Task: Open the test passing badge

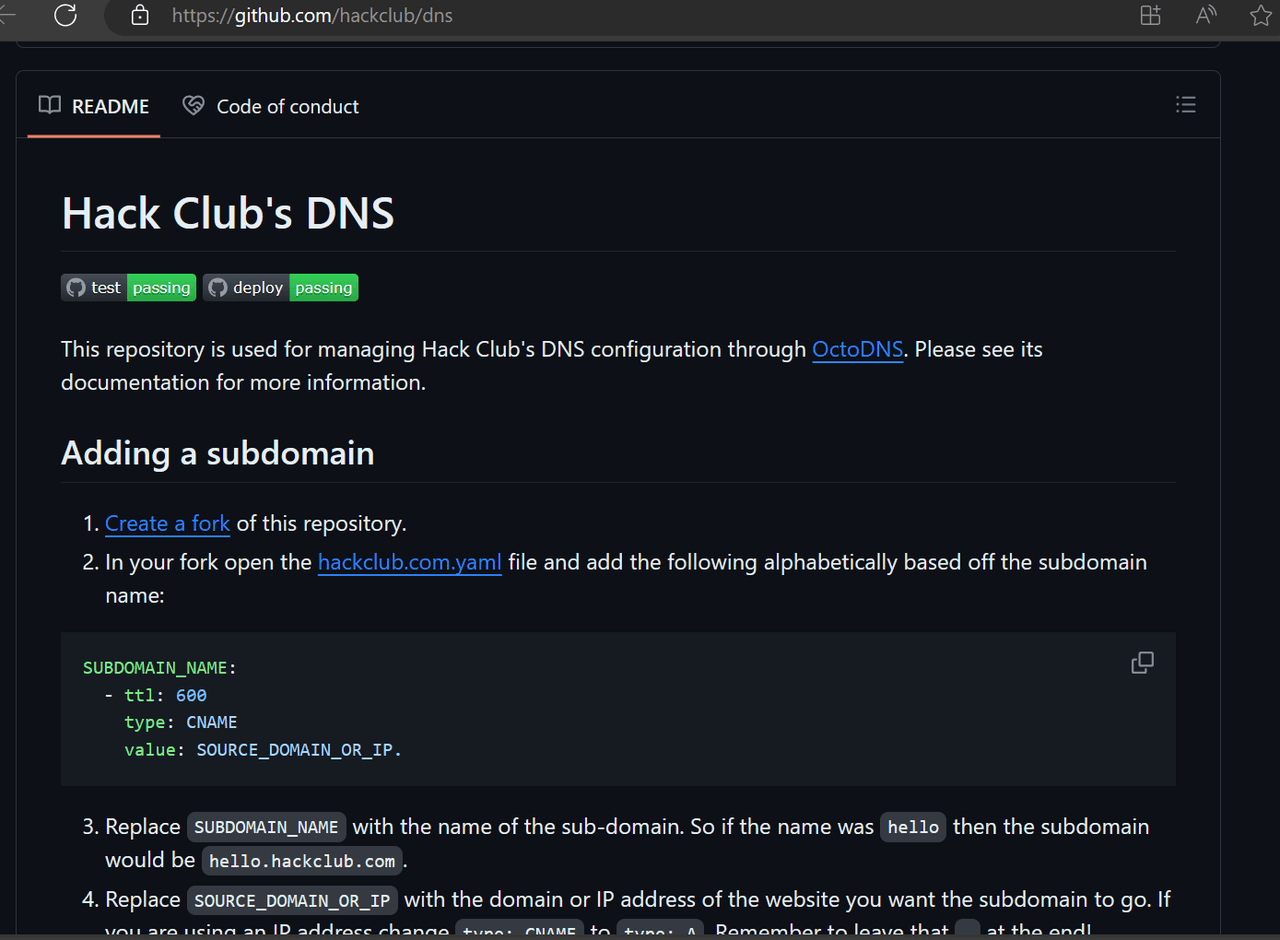Action: [x=128, y=288]
